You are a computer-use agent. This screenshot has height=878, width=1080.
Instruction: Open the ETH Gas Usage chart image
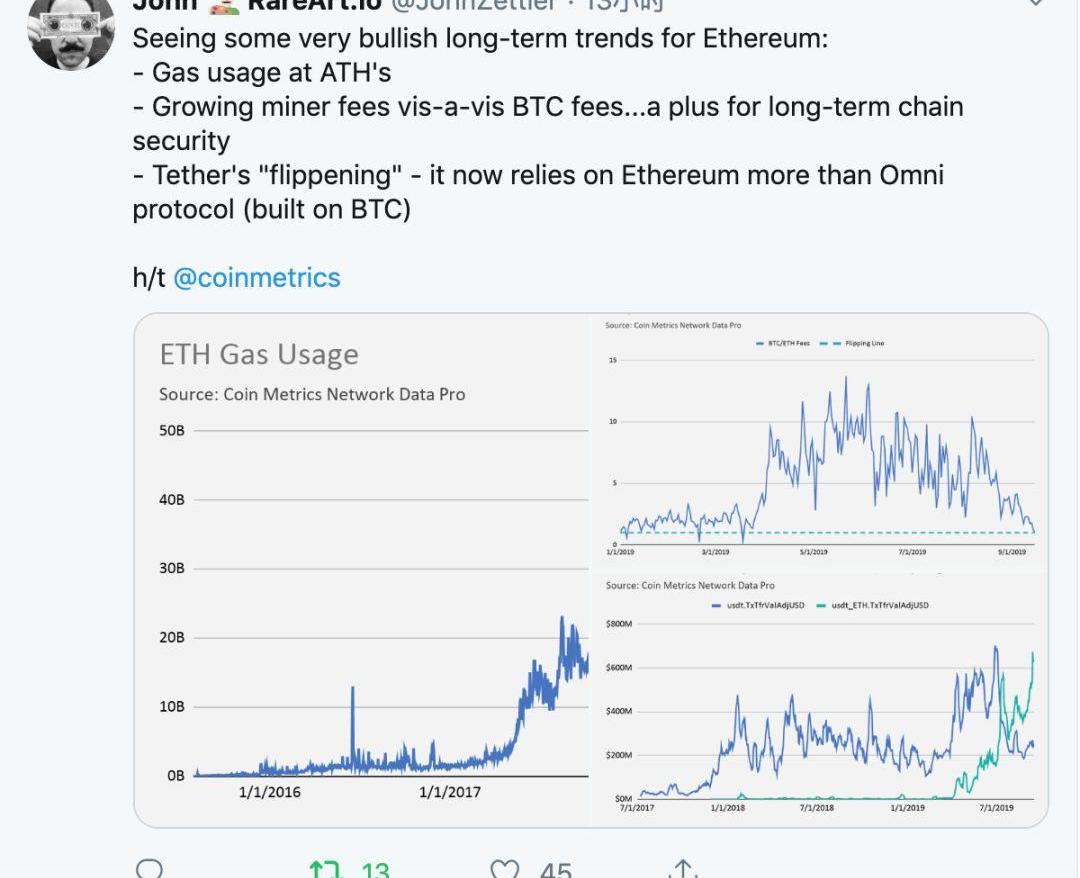click(x=362, y=570)
